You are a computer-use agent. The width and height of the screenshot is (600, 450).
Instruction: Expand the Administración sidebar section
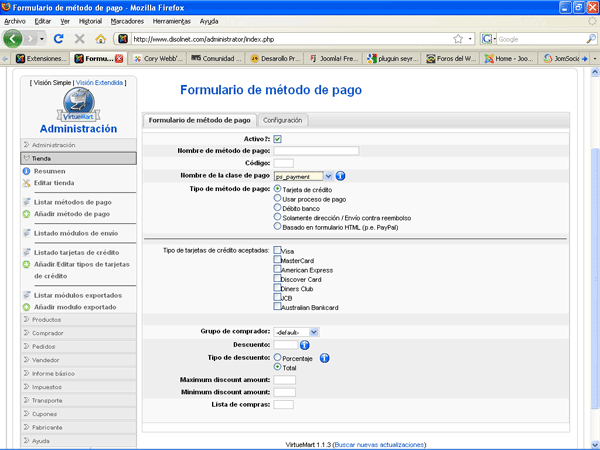pos(78,145)
